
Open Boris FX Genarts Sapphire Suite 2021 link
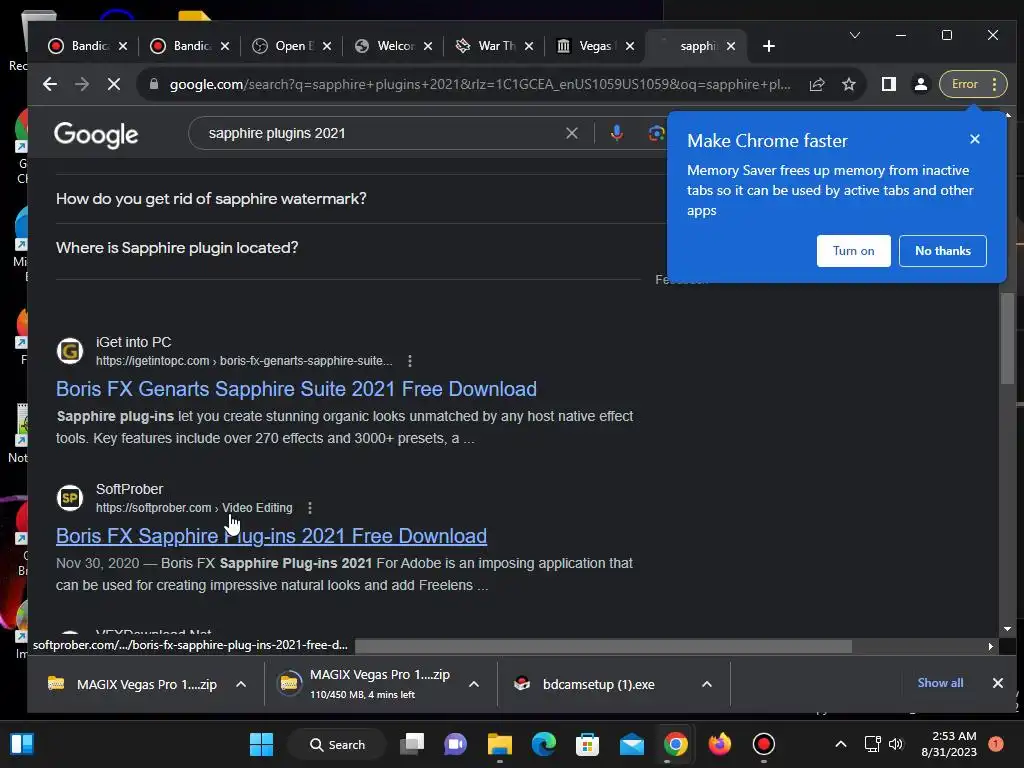click(296, 389)
